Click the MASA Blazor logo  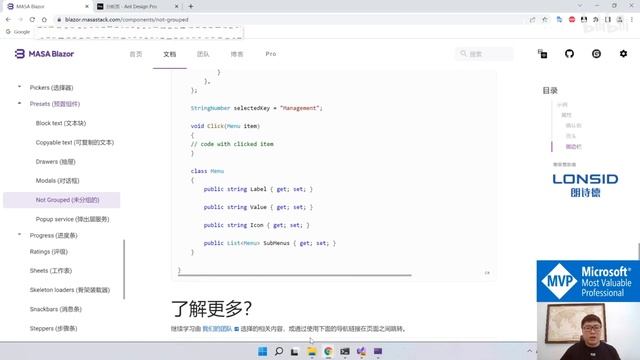tap(44, 54)
